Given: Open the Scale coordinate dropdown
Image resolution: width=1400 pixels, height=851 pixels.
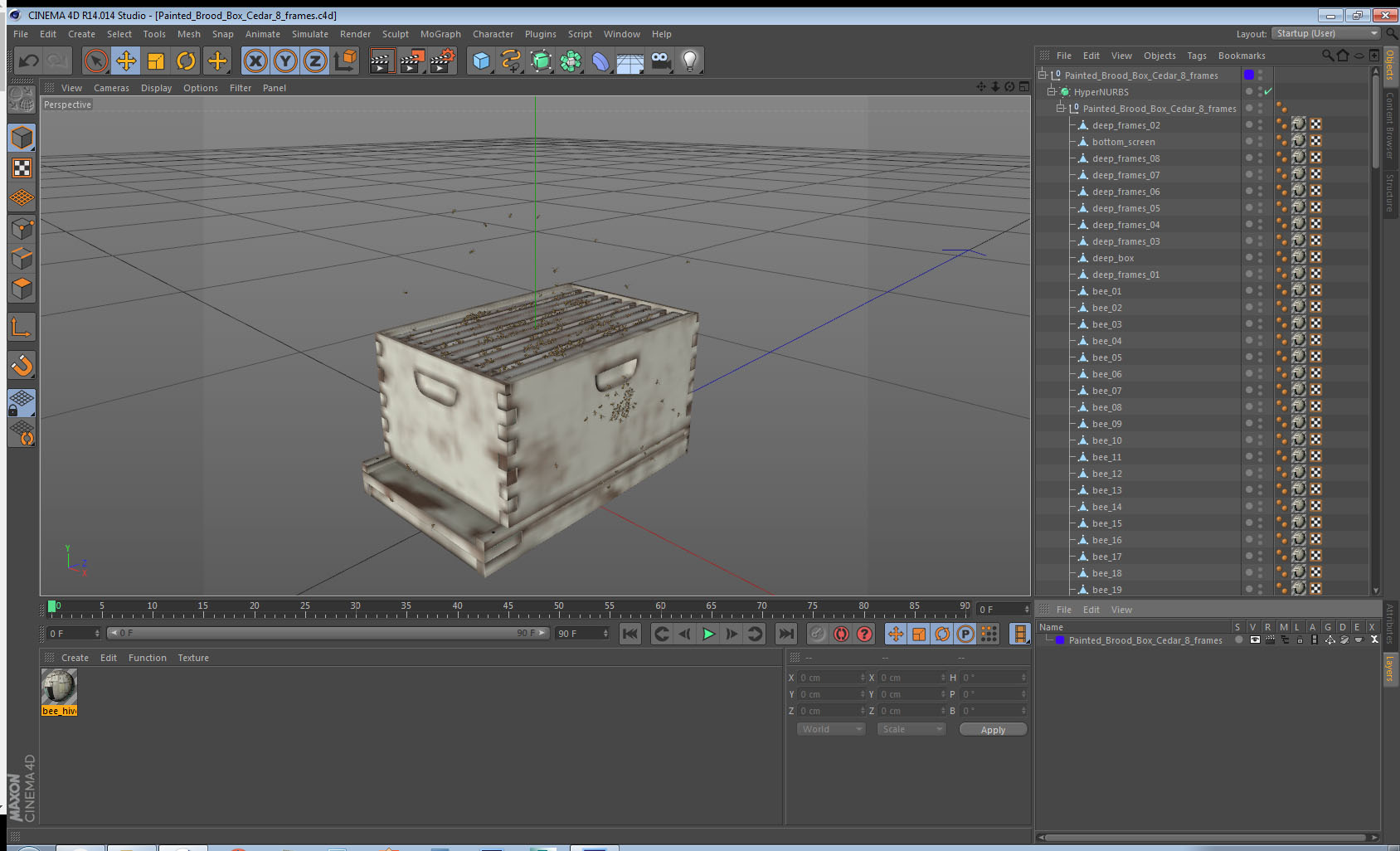Looking at the screenshot, I should click(x=911, y=729).
